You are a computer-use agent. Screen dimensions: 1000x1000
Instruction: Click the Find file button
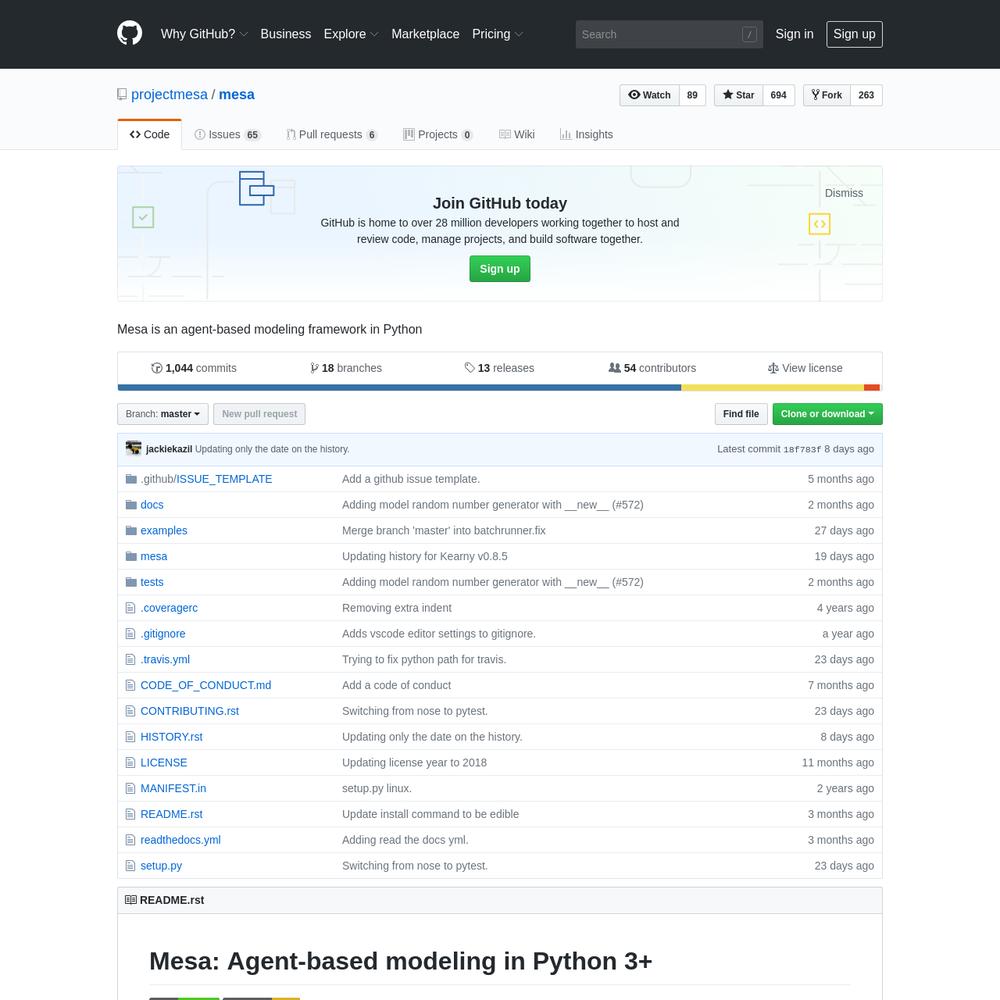pos(740,414)
